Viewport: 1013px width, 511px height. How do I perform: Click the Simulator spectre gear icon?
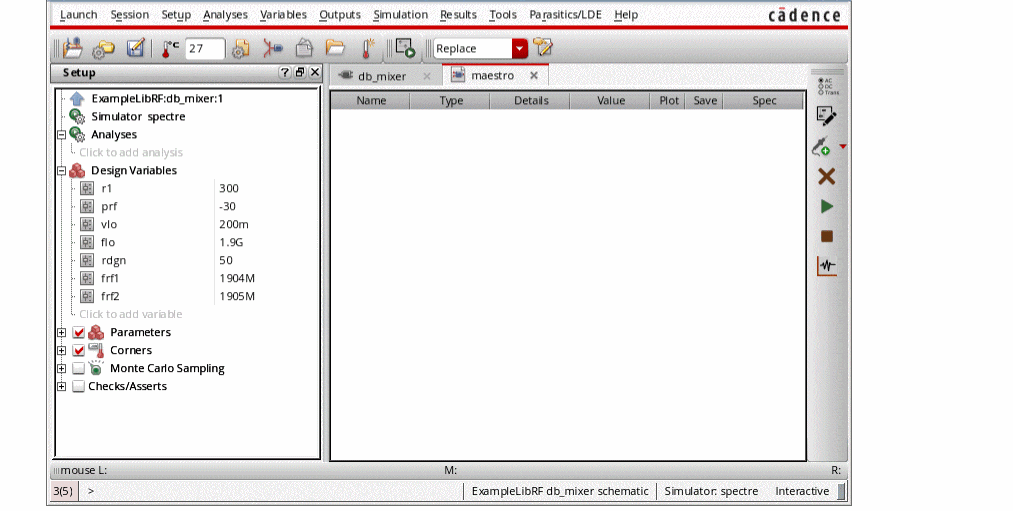(77, 117)
